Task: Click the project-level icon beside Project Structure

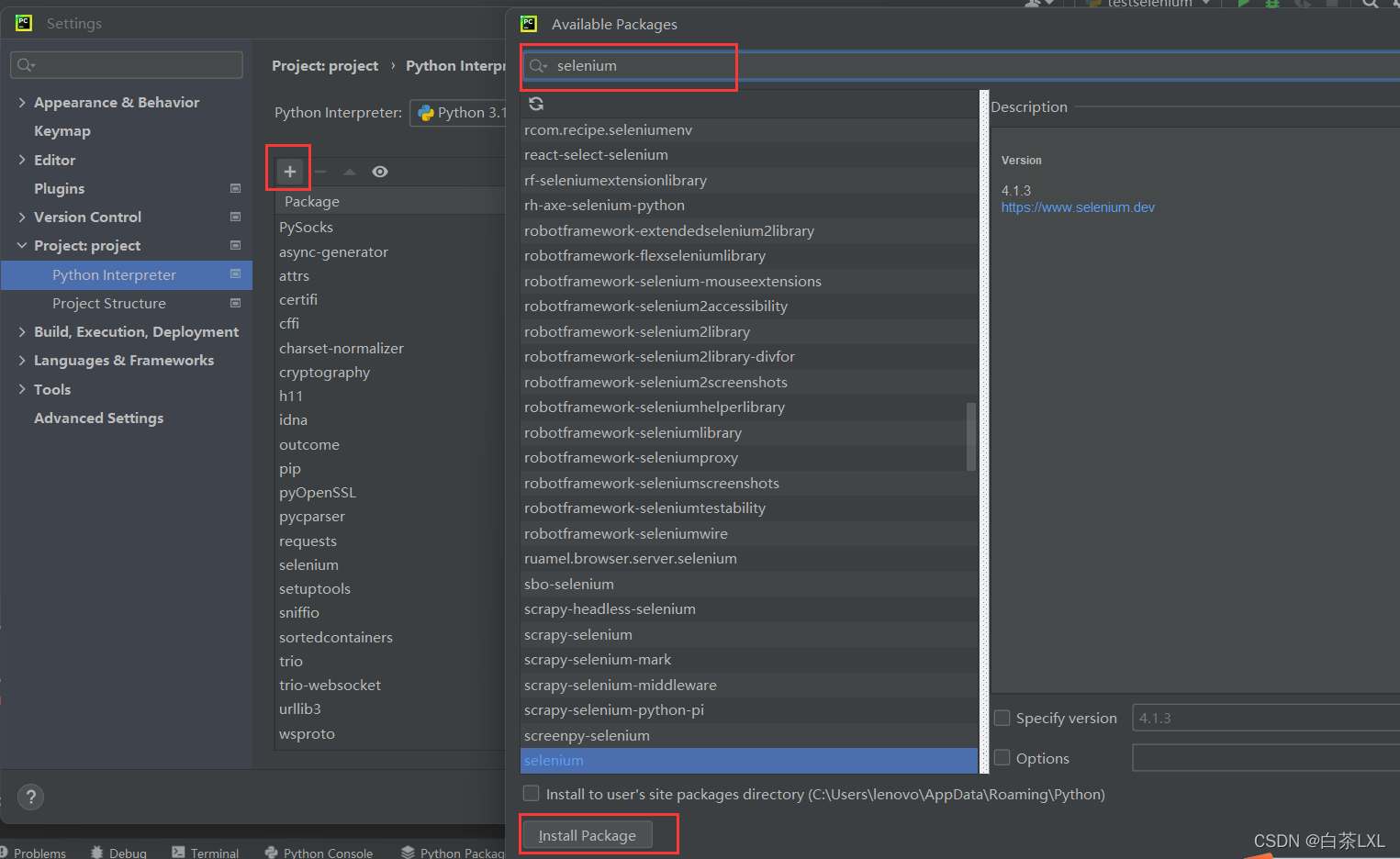Action: click(235, 303)
